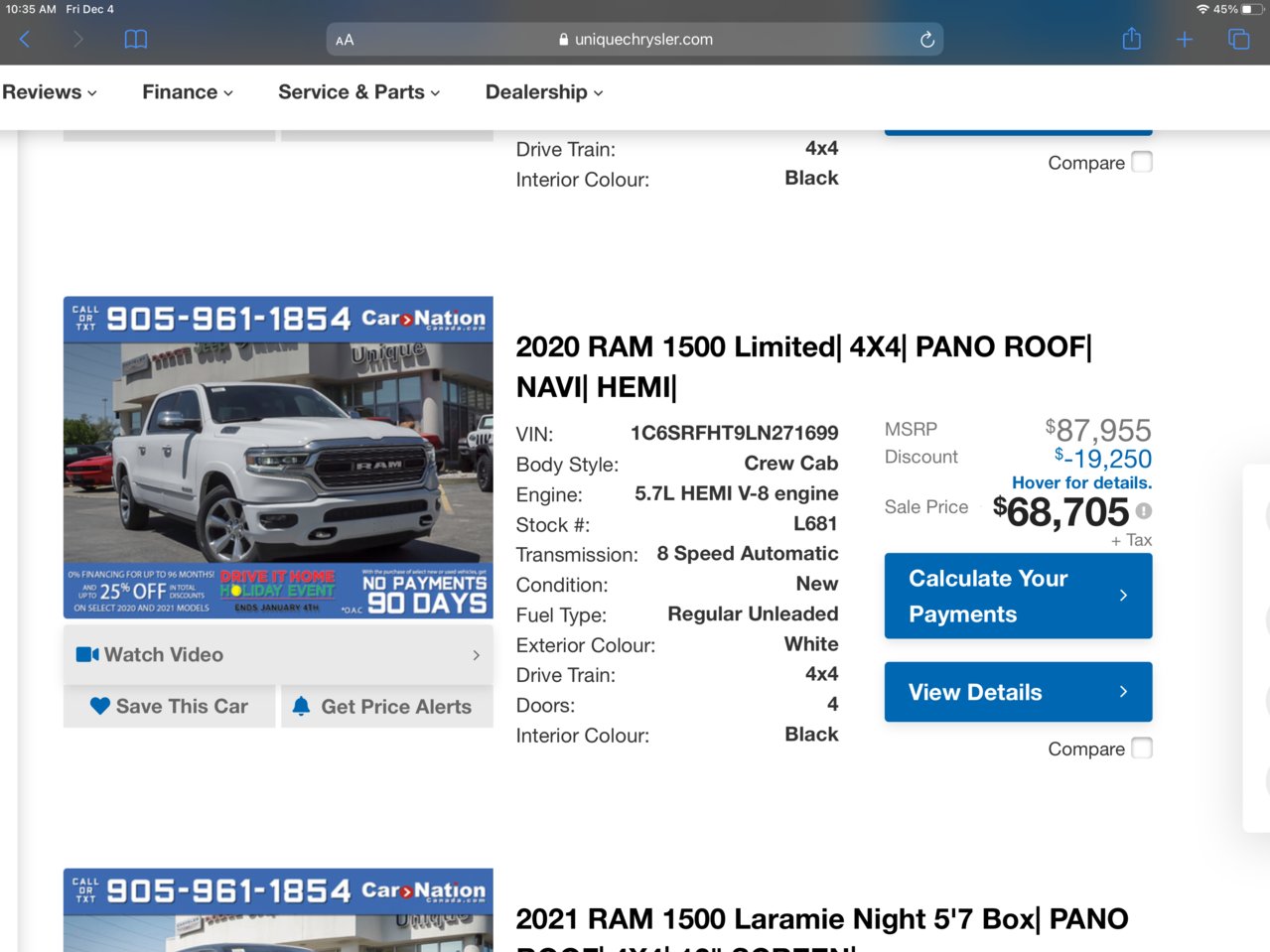The width and height of the screenshot is (1270, 952).
Task: Click the Watch Video button
Action: point(278,654)
